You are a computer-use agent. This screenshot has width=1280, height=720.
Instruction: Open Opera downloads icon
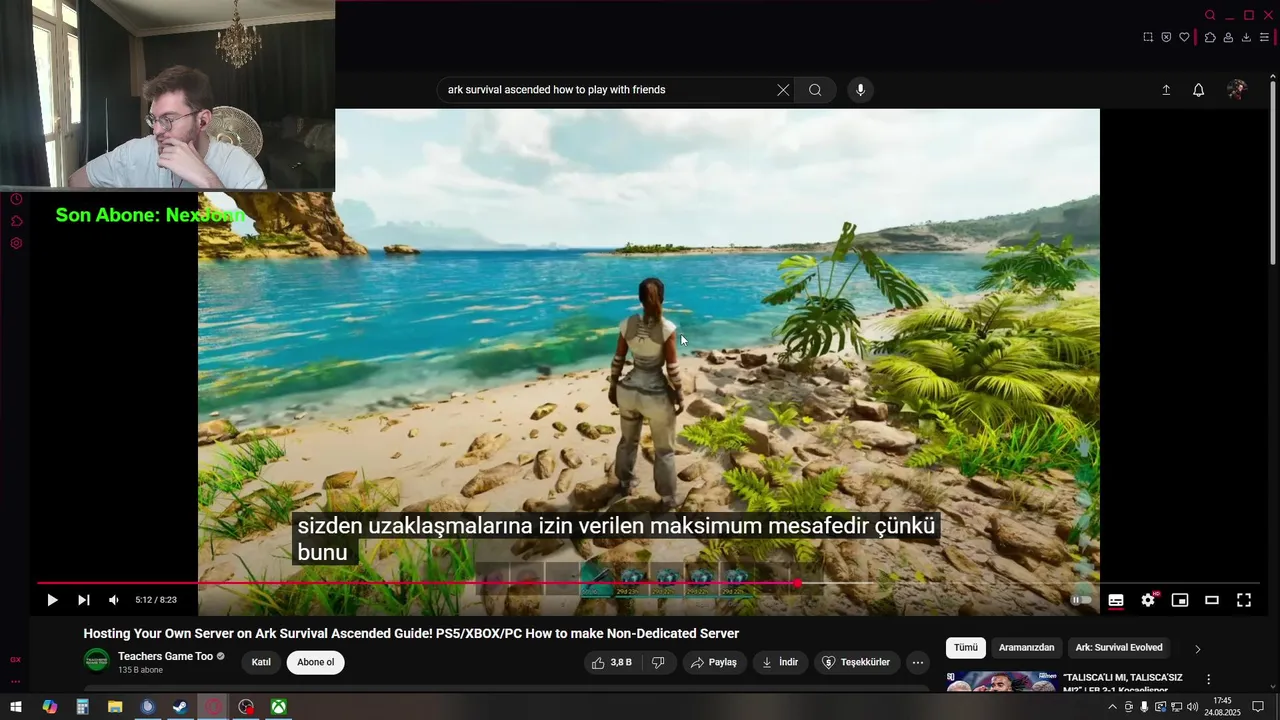1246,37
